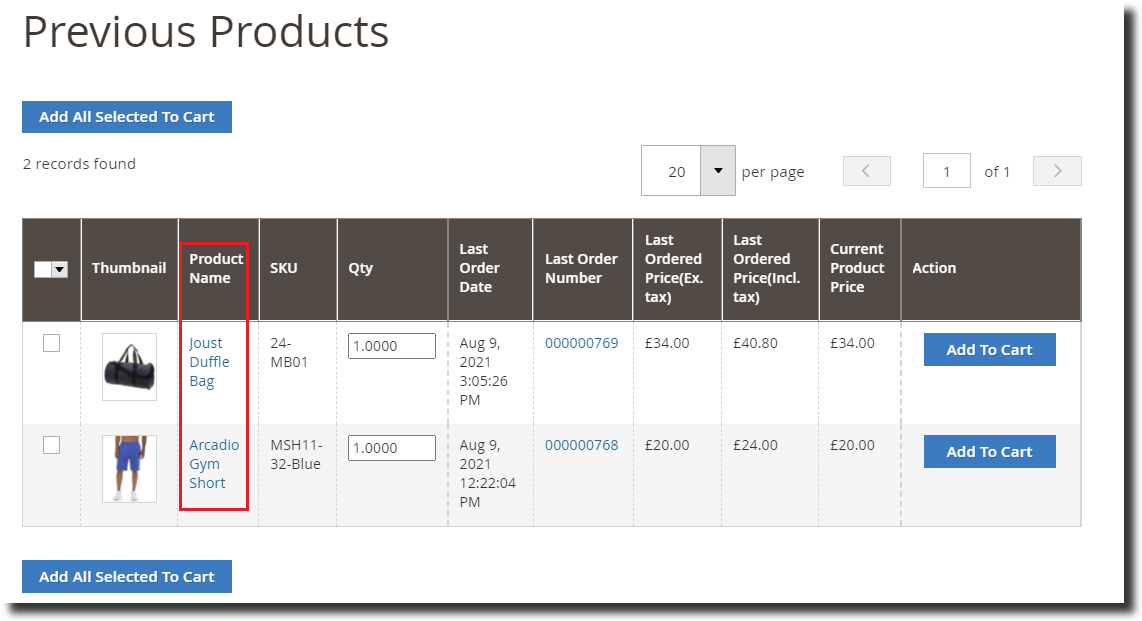Click the page number input box
The width and height of the screenshot is (1142, 621).
click(x=946, y=170)
